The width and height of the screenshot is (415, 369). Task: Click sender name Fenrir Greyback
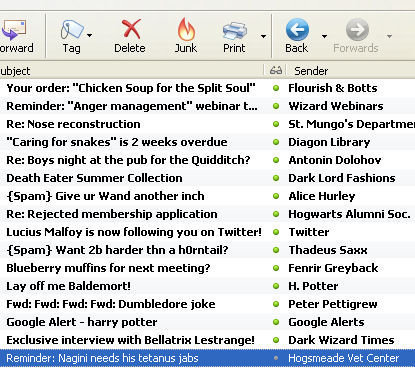click(333, 268)
